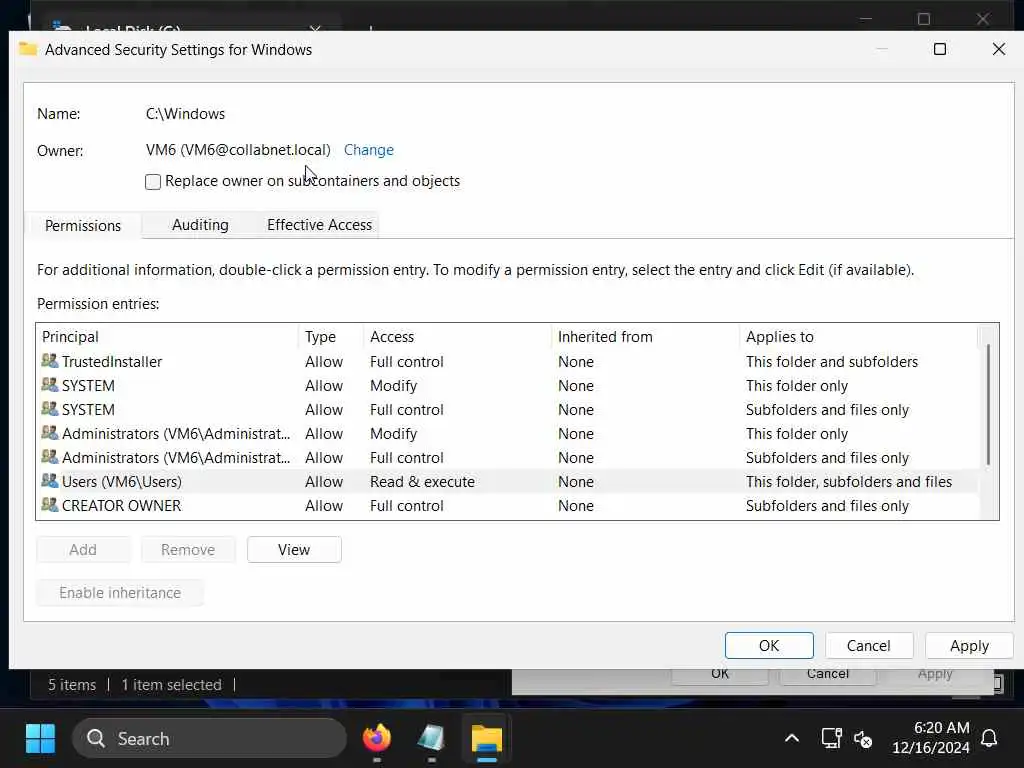Viewport: 1024px width, 768px height.
Task: Select Administrators entry with Full control access
Action: (x=507, y=458)
